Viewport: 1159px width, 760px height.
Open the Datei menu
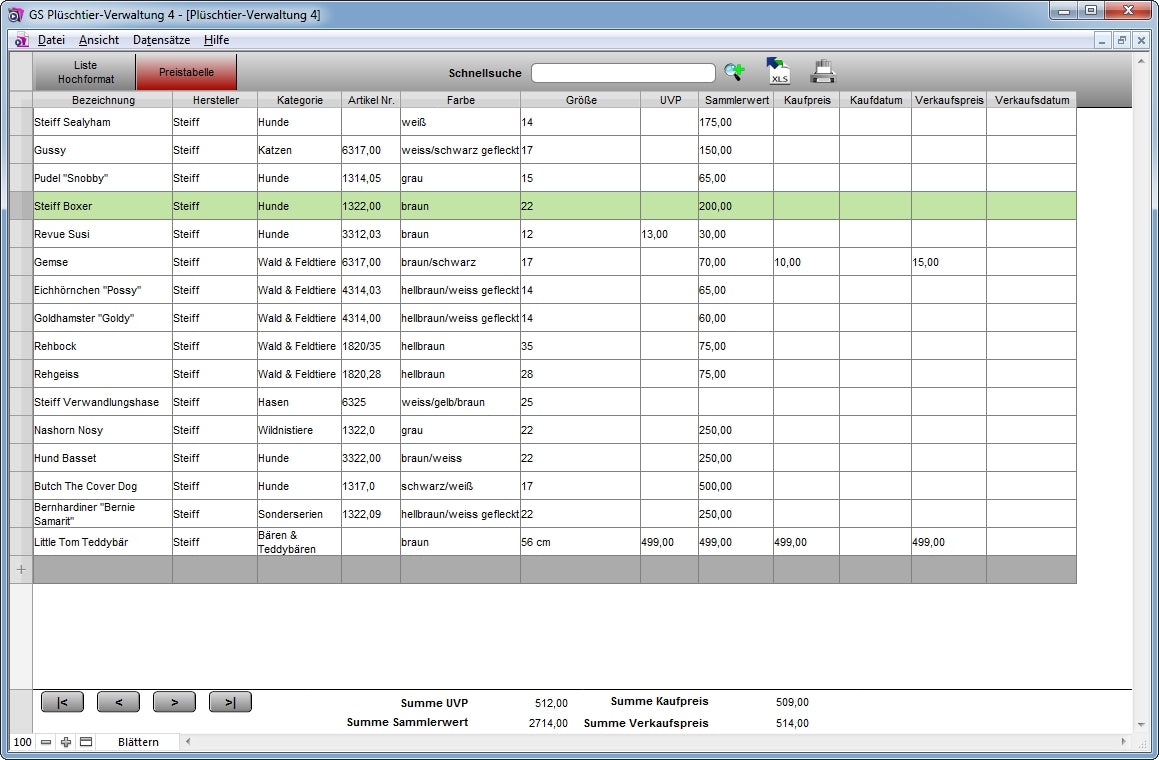pos(51,40)
